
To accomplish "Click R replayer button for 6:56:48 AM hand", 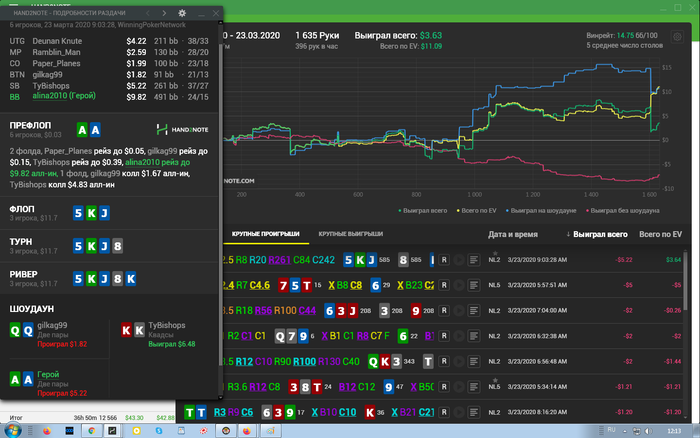I will 444,361.
